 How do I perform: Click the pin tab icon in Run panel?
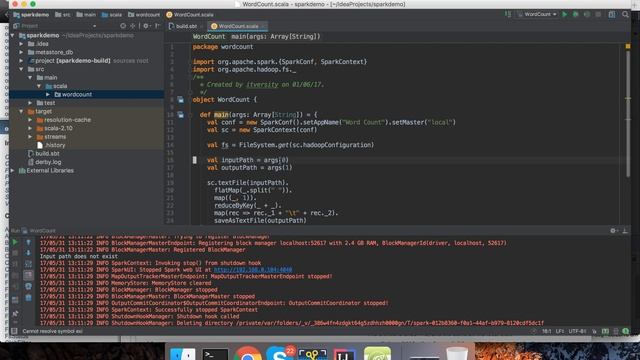point(15,314)
